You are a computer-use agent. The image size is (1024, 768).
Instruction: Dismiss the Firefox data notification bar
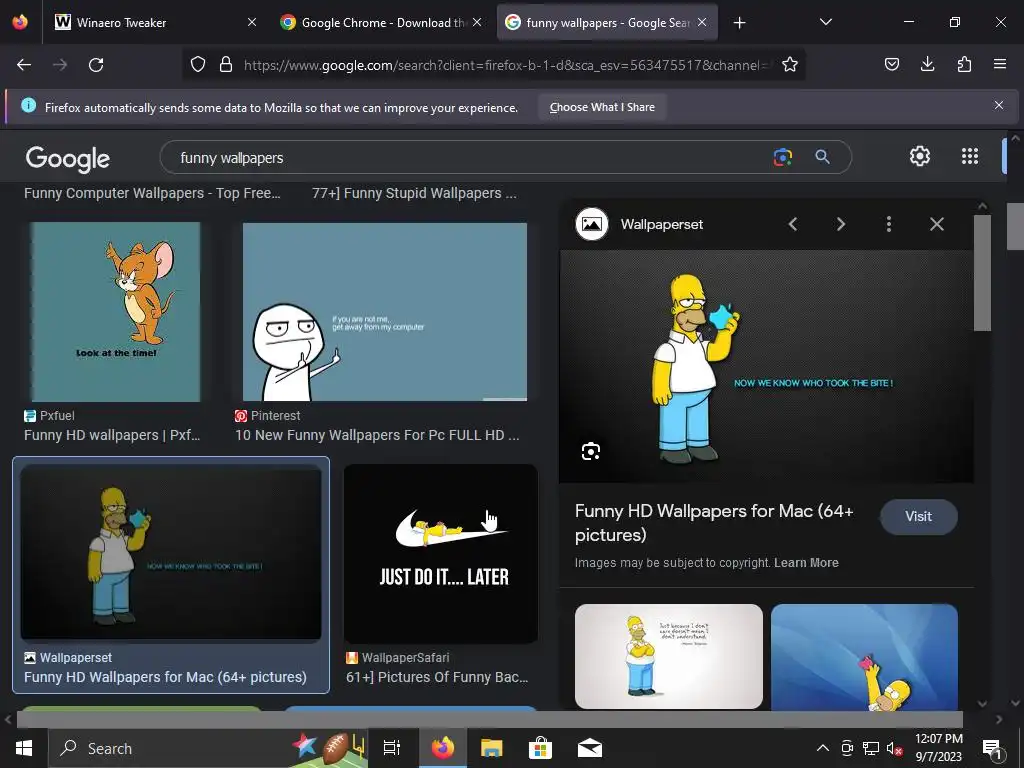[999, 105]
